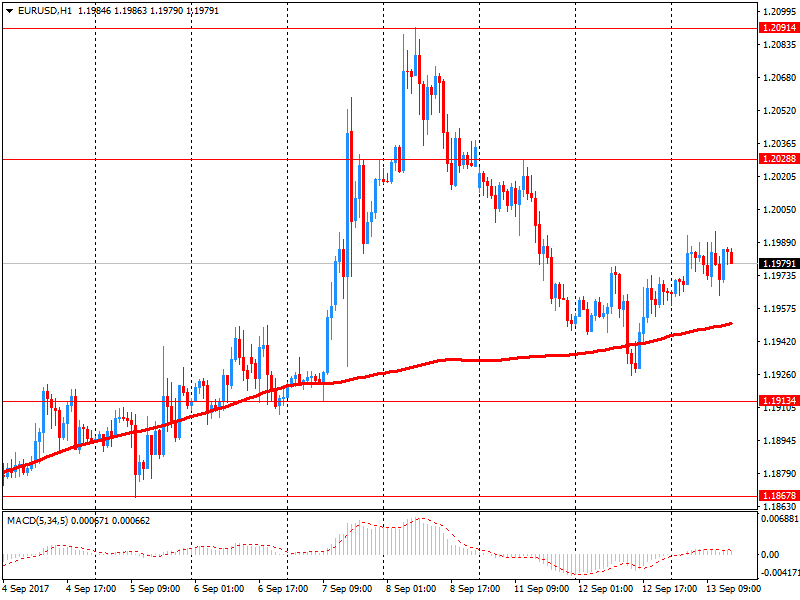The height and width of the screenshot is (600, 800).
Task: Click the MACD scale value -0.004171
Action: (780, 573)
